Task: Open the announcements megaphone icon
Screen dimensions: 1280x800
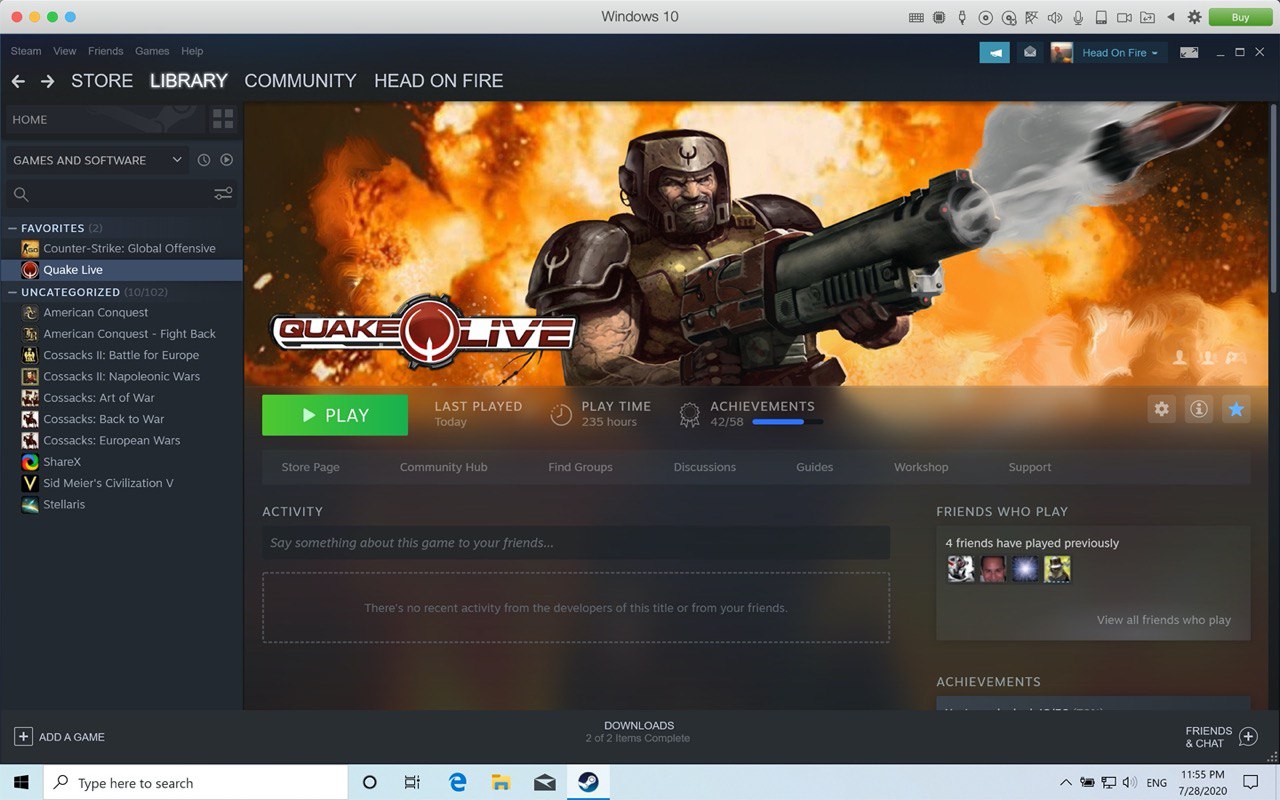Action: point(994,53)
